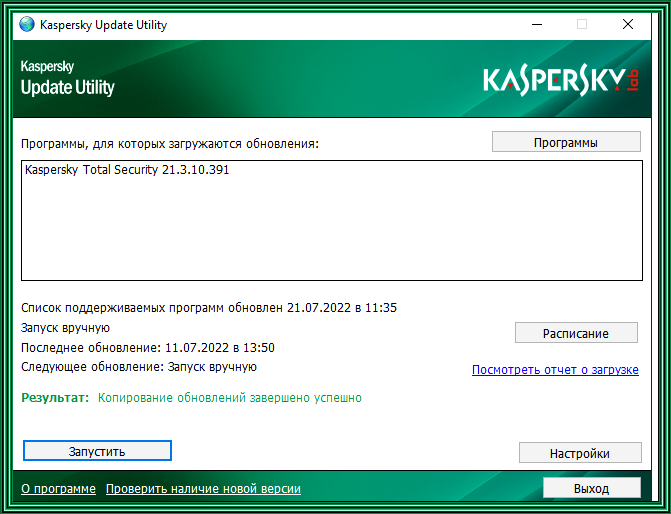
Task: Click Посмотреть отчет о загрузке link
Action: click(x=555, y=370)
